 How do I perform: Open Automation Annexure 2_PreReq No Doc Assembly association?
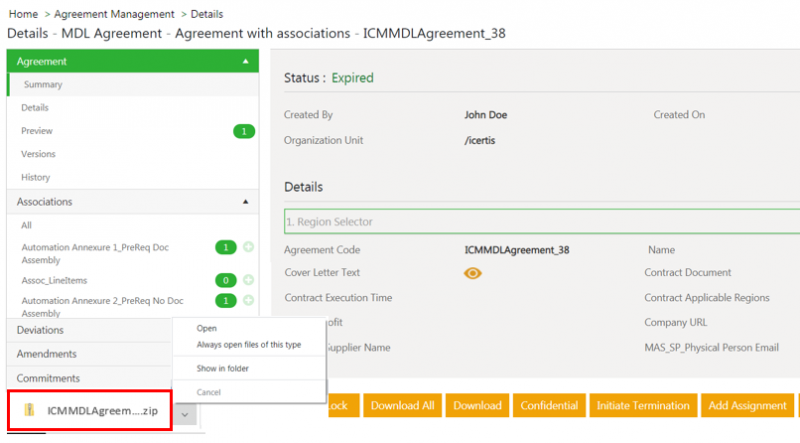click(x=102, y=307)
